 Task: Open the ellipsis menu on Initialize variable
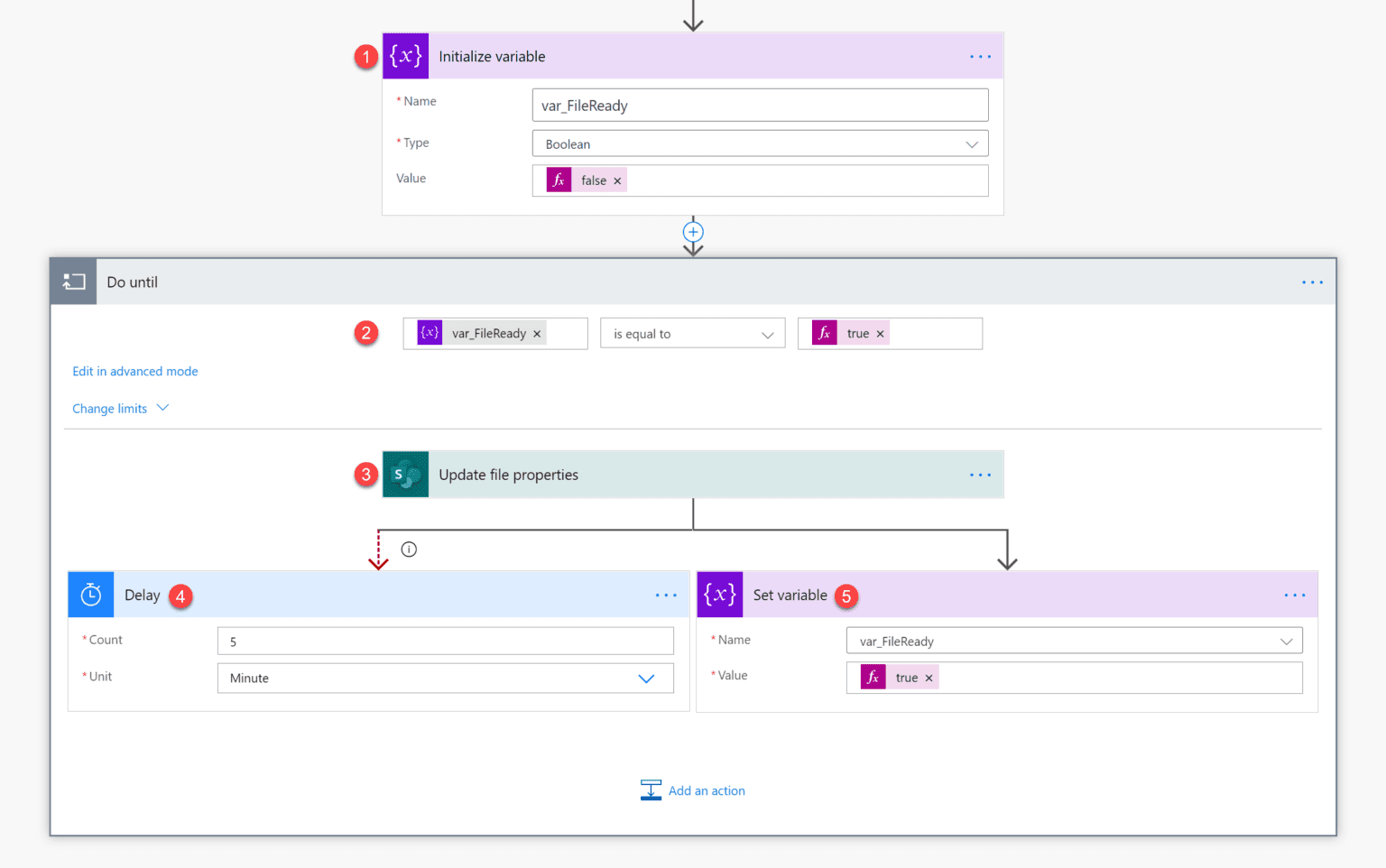pyautogui.click(x=980, y=56)
